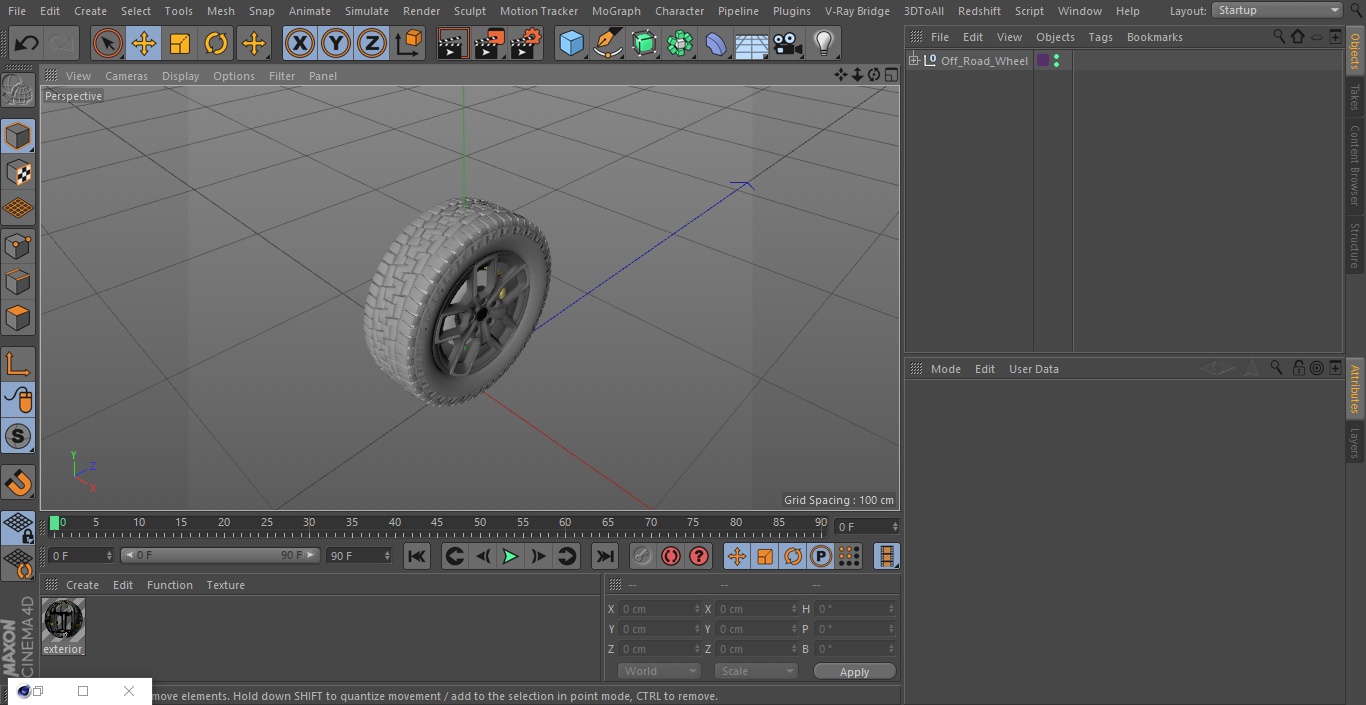Open the spline pen tool
1366x705 pixels.
click(x=607, y=43)
